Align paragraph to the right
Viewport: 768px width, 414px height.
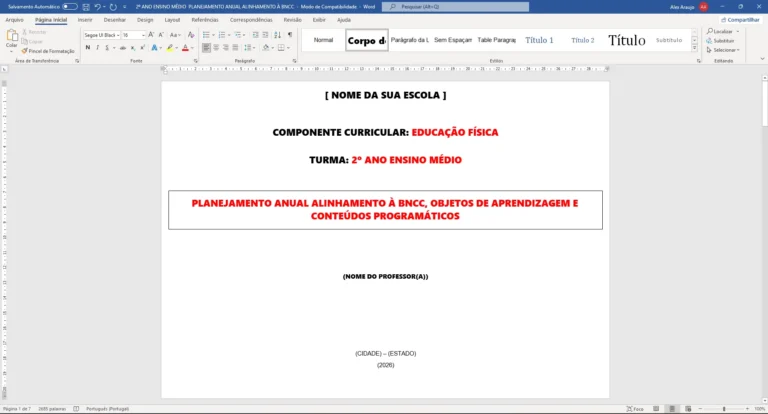tap(225, 48)
